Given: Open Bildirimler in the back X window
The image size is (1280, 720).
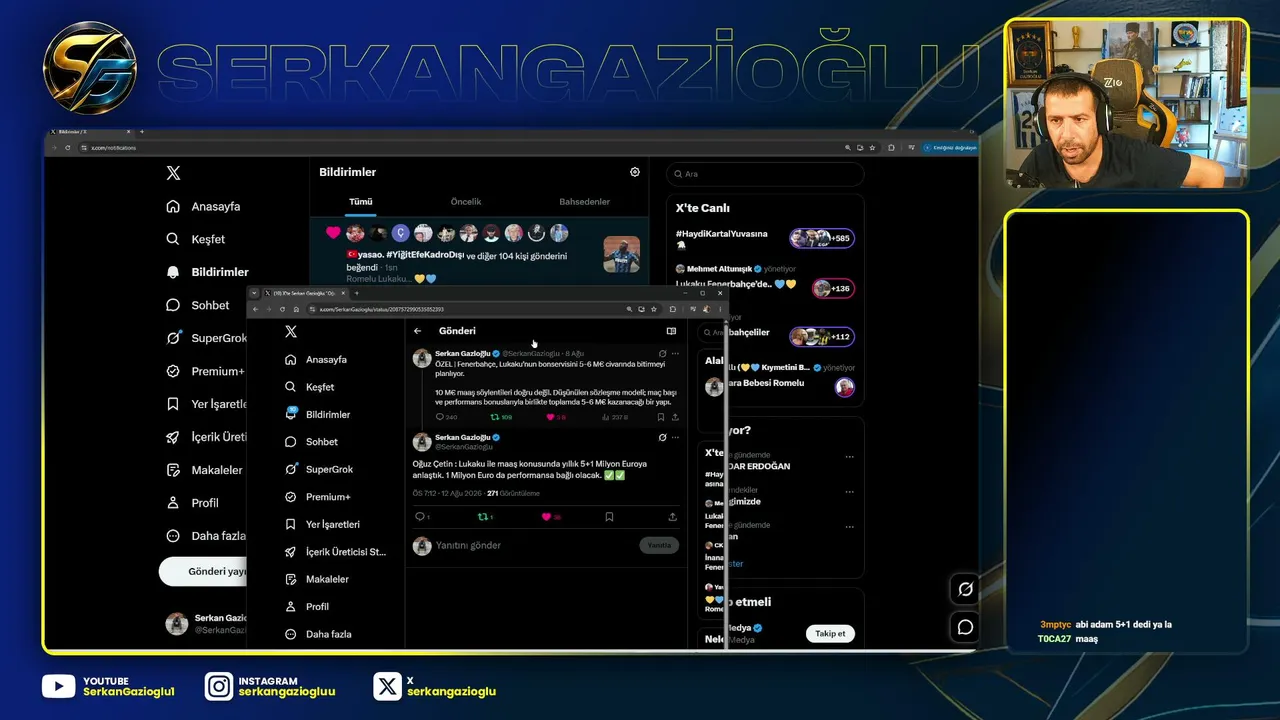Looking at the screenshot, I should [x=207, y=272].
